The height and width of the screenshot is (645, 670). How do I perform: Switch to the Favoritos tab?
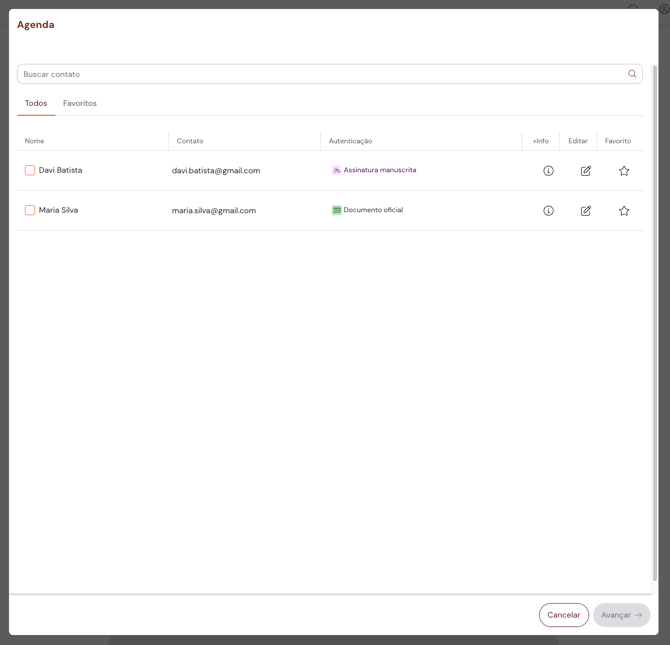pyautogui.click(x=80, y=104)
